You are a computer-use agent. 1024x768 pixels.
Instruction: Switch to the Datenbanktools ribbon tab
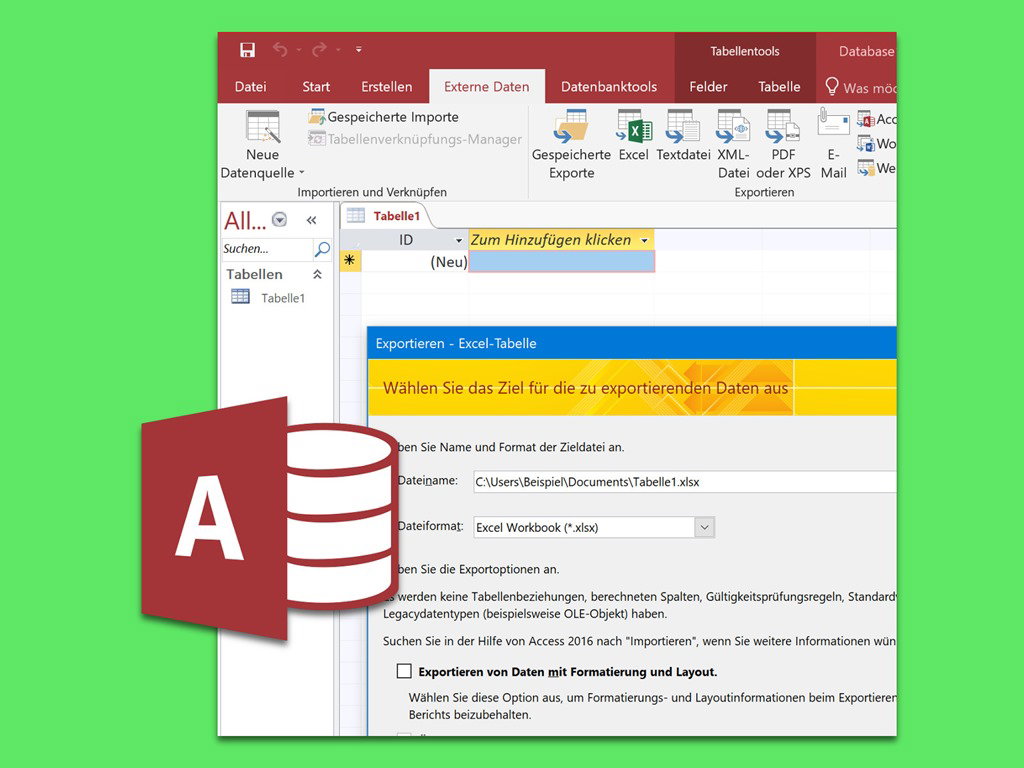click(x=609, y=87)
